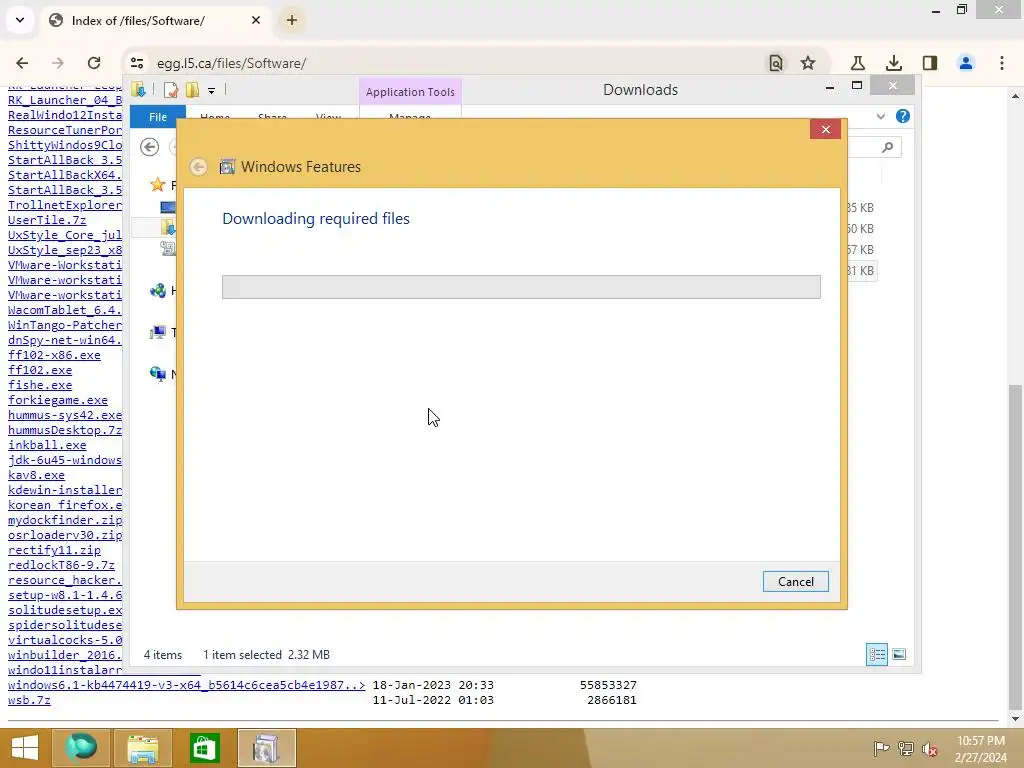Screen dimensions: 1024x768
Task: Open a new browser tab
Action: [x=292, y=20]
